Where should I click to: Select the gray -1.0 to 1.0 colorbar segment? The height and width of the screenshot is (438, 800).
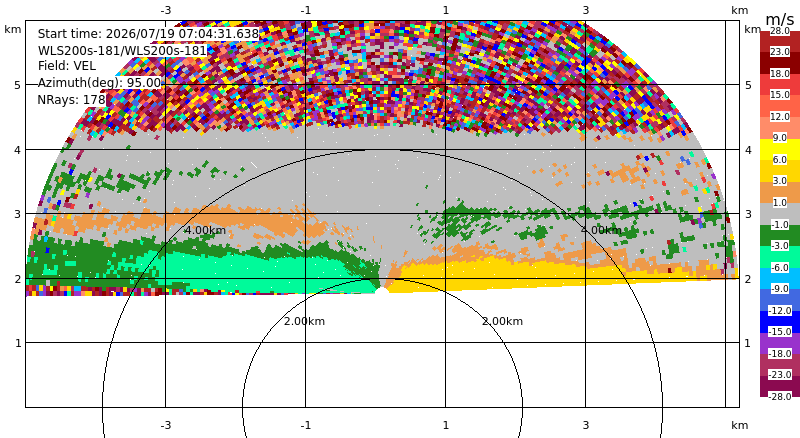[x=780, y=213]
